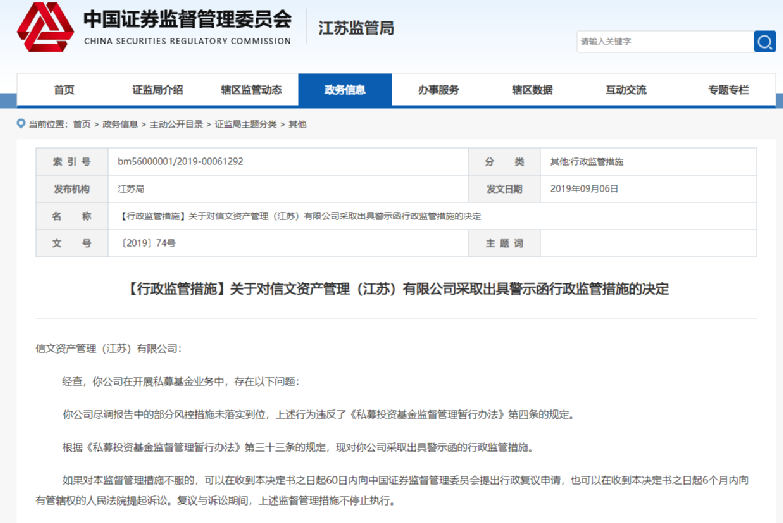Viewport: 783px width, 523px height.
Task: Click the 分类 label cell
Action: pos(504,161)
